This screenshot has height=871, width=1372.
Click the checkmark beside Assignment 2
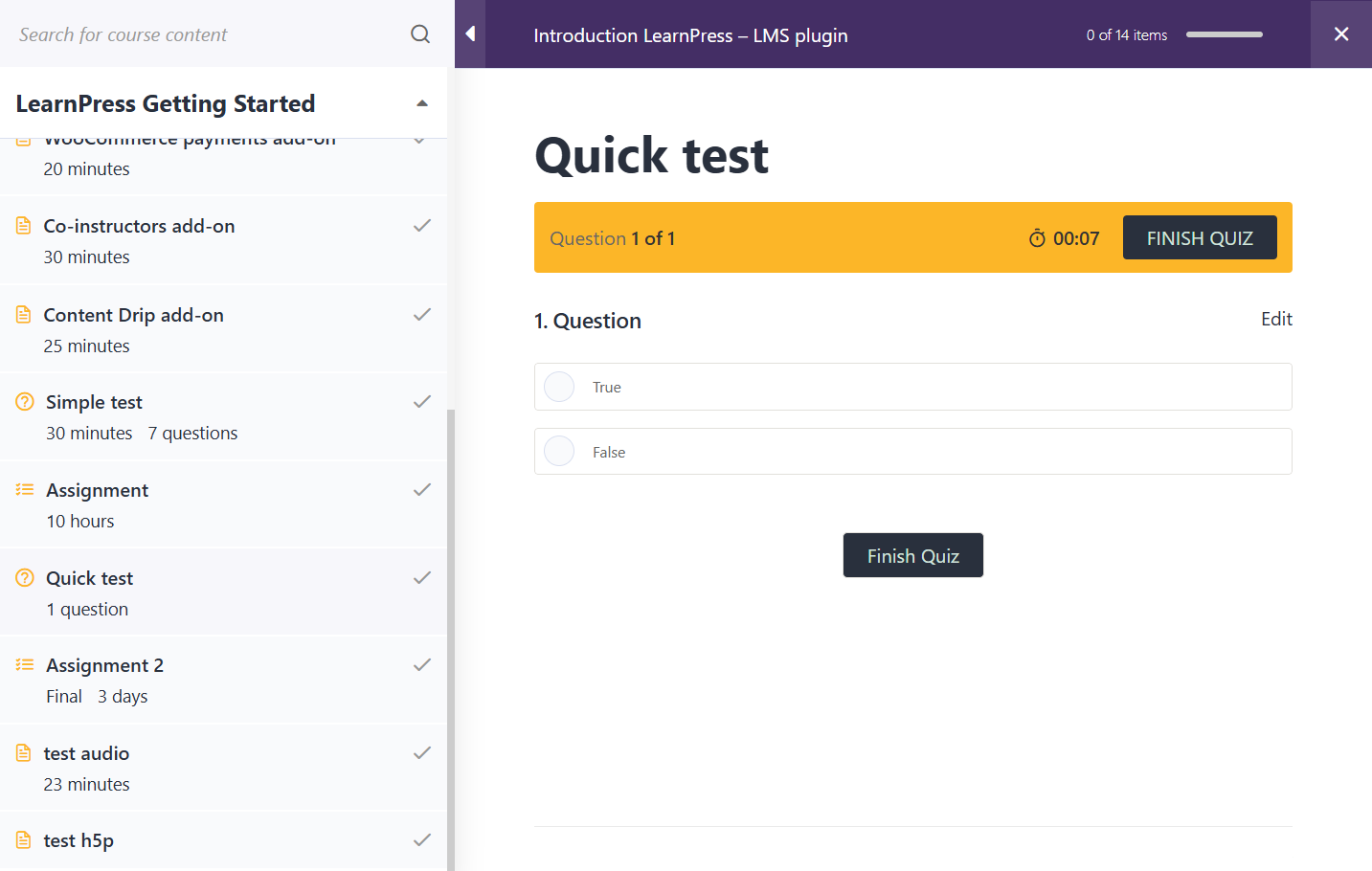(x=422, y=665)
